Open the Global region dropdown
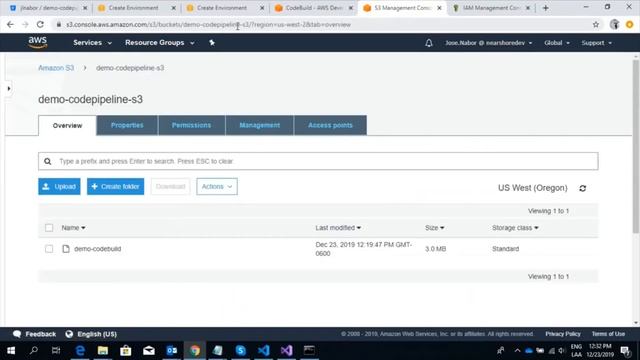Screen dimensions: 640x360 557,43
